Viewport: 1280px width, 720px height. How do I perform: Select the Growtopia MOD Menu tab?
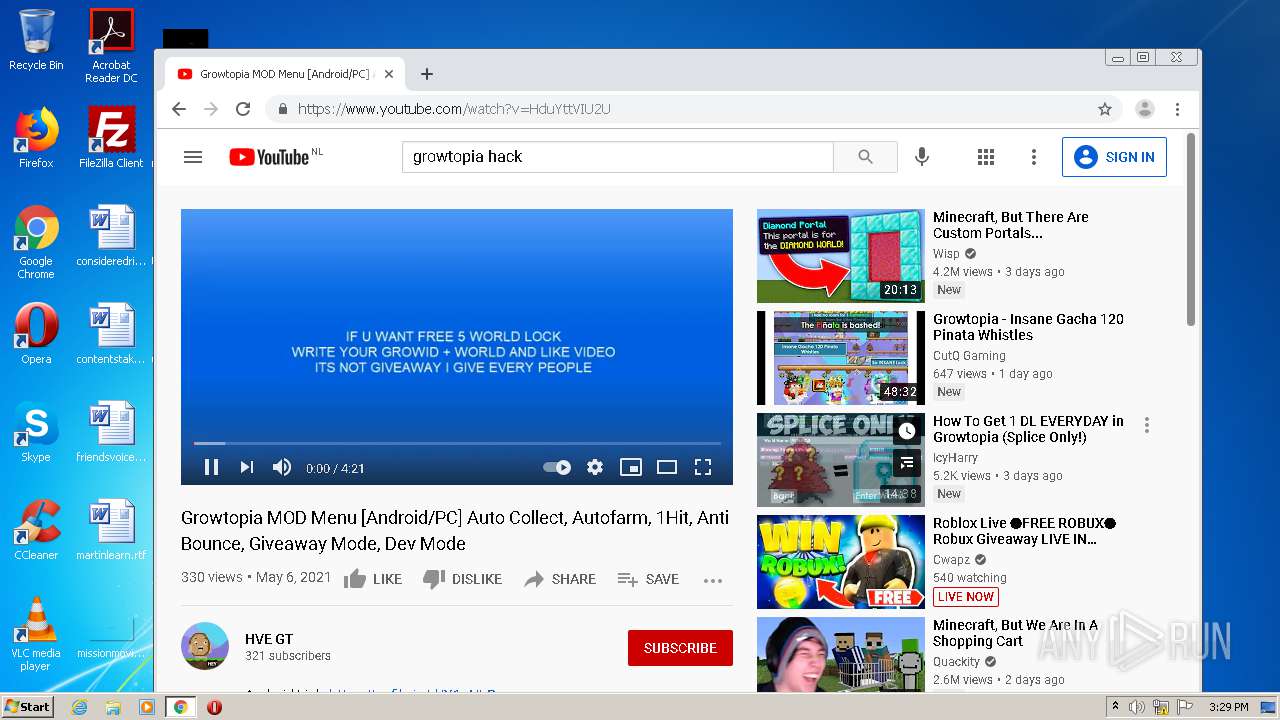(285, 74)
